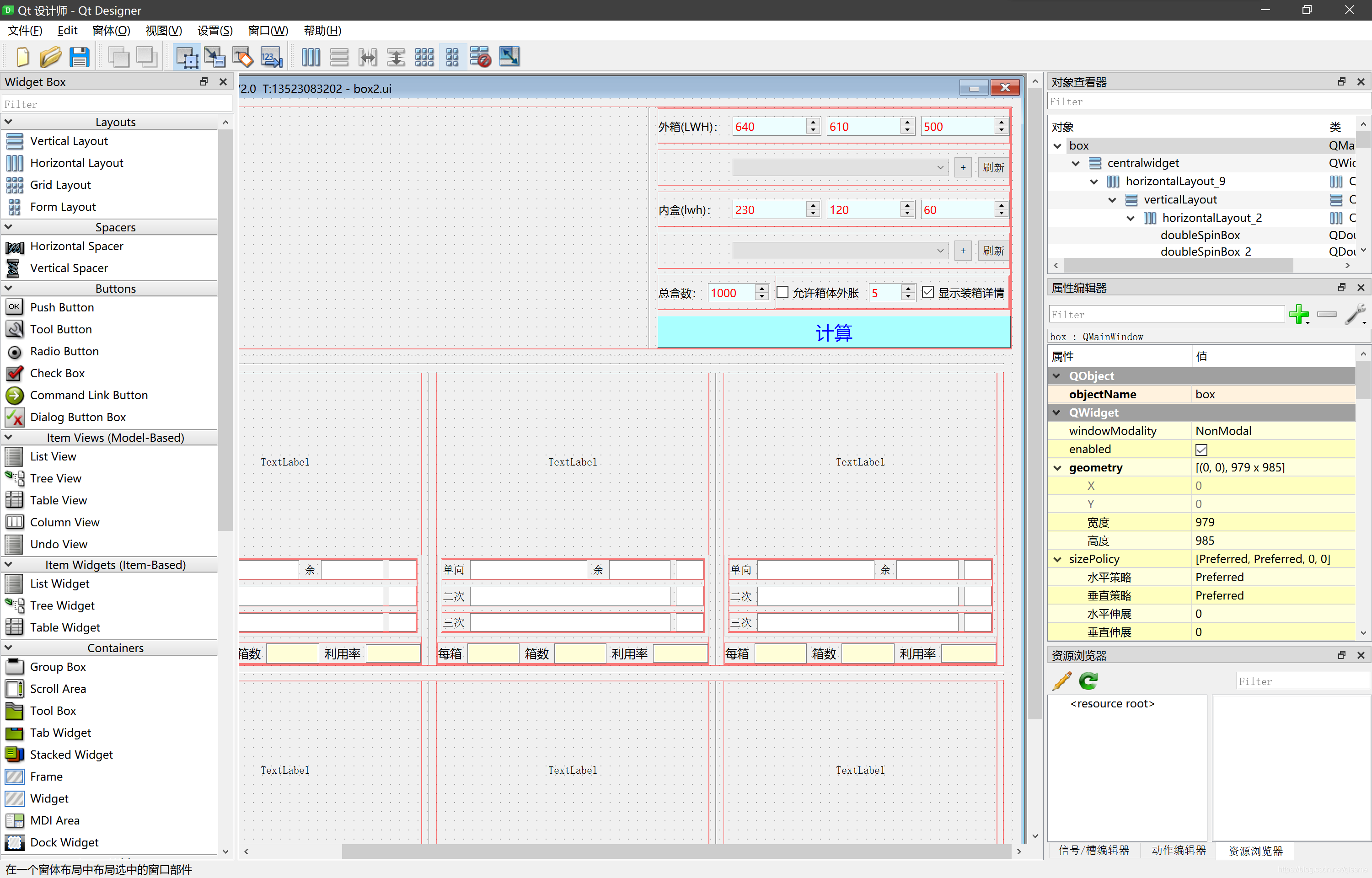Click the Break Layout toolbar icon
The height and width of the screenshot is (878, 1372).
click(x=481, y=57)
